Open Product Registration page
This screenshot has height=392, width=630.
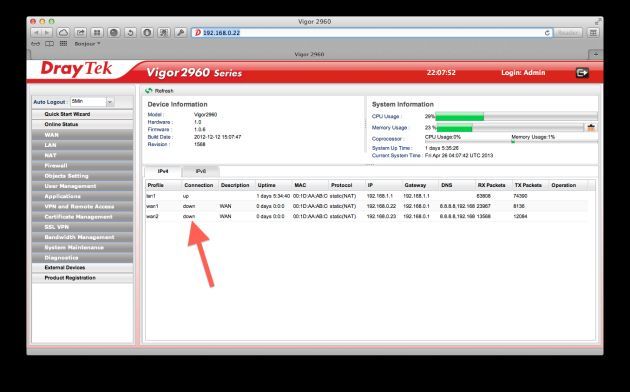[82, 278]
